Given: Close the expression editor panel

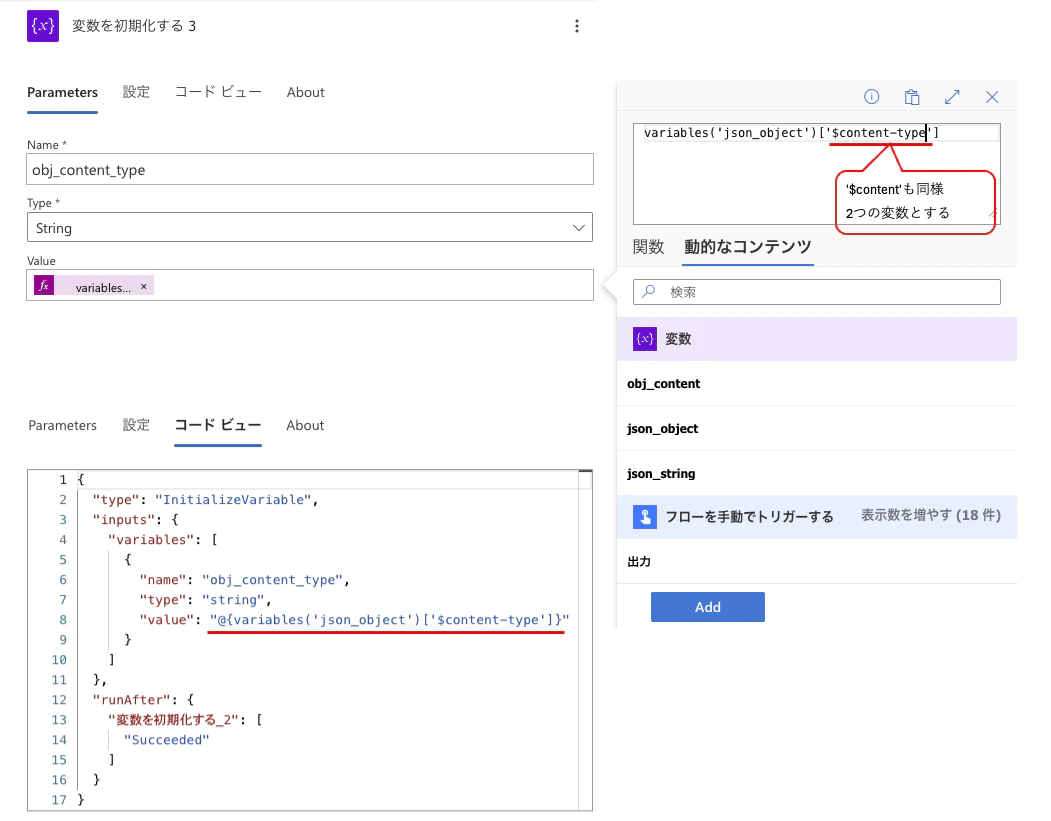Looking at the screenshot, I should (992, 97).
